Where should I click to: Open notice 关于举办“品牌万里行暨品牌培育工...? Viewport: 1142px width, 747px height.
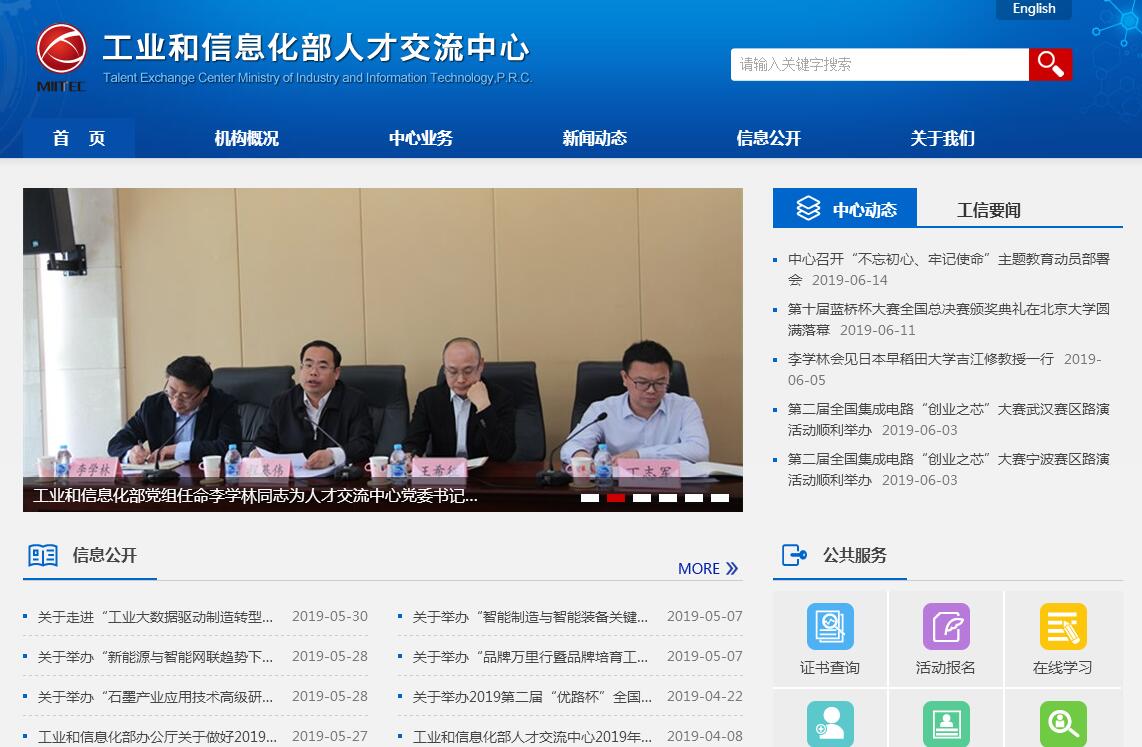click(530, 657)
